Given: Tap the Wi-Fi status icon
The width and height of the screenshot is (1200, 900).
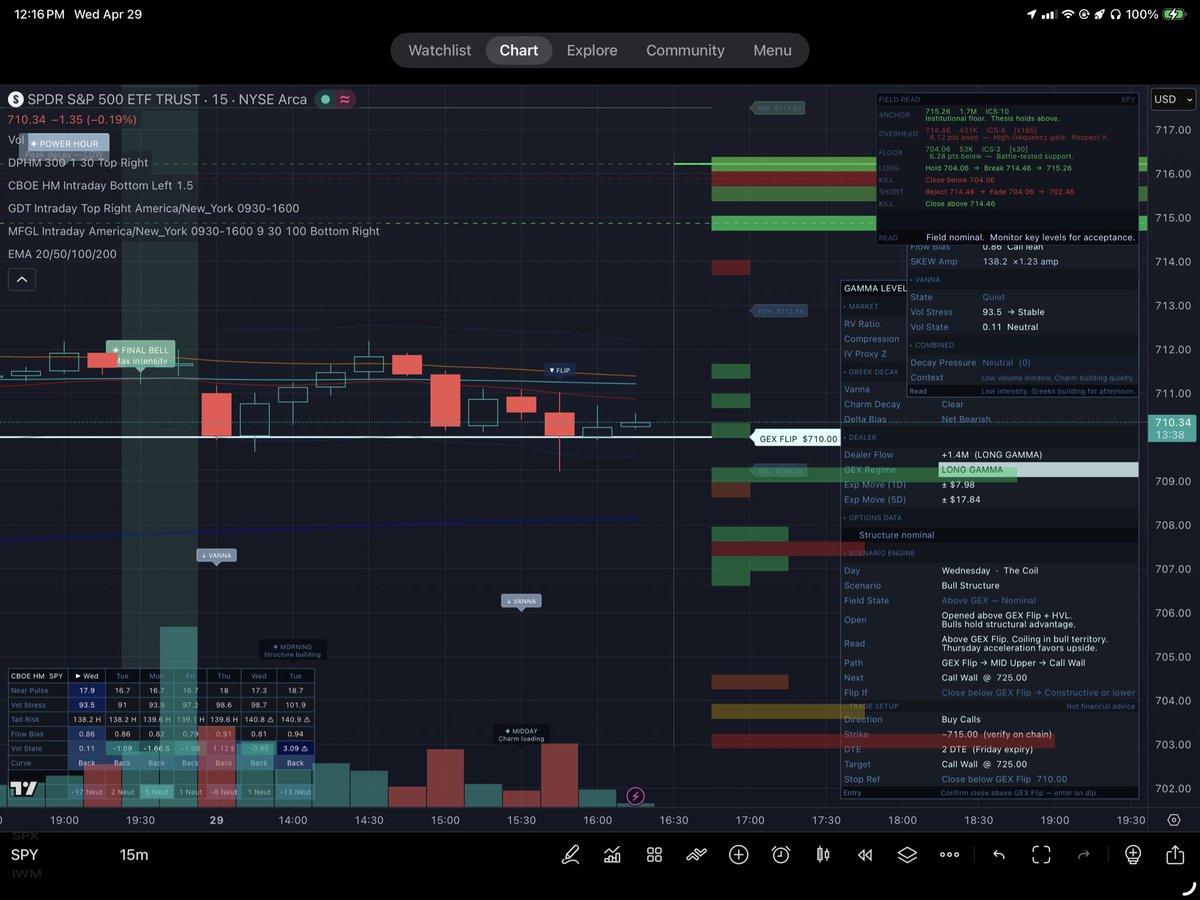Looking at the screenshot, I should [1068, 15].
